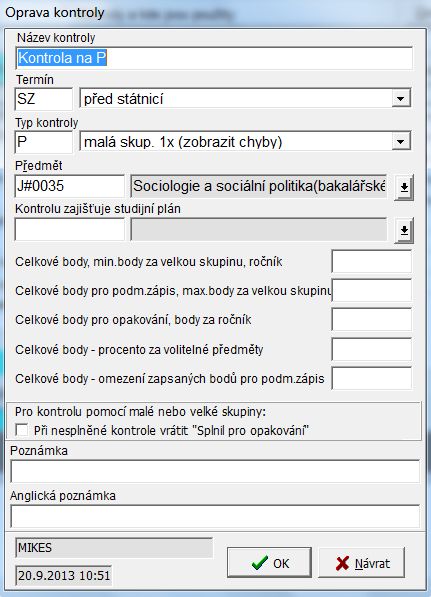Open the studijní plán lookup arrow icon

(x=404, y=230)
